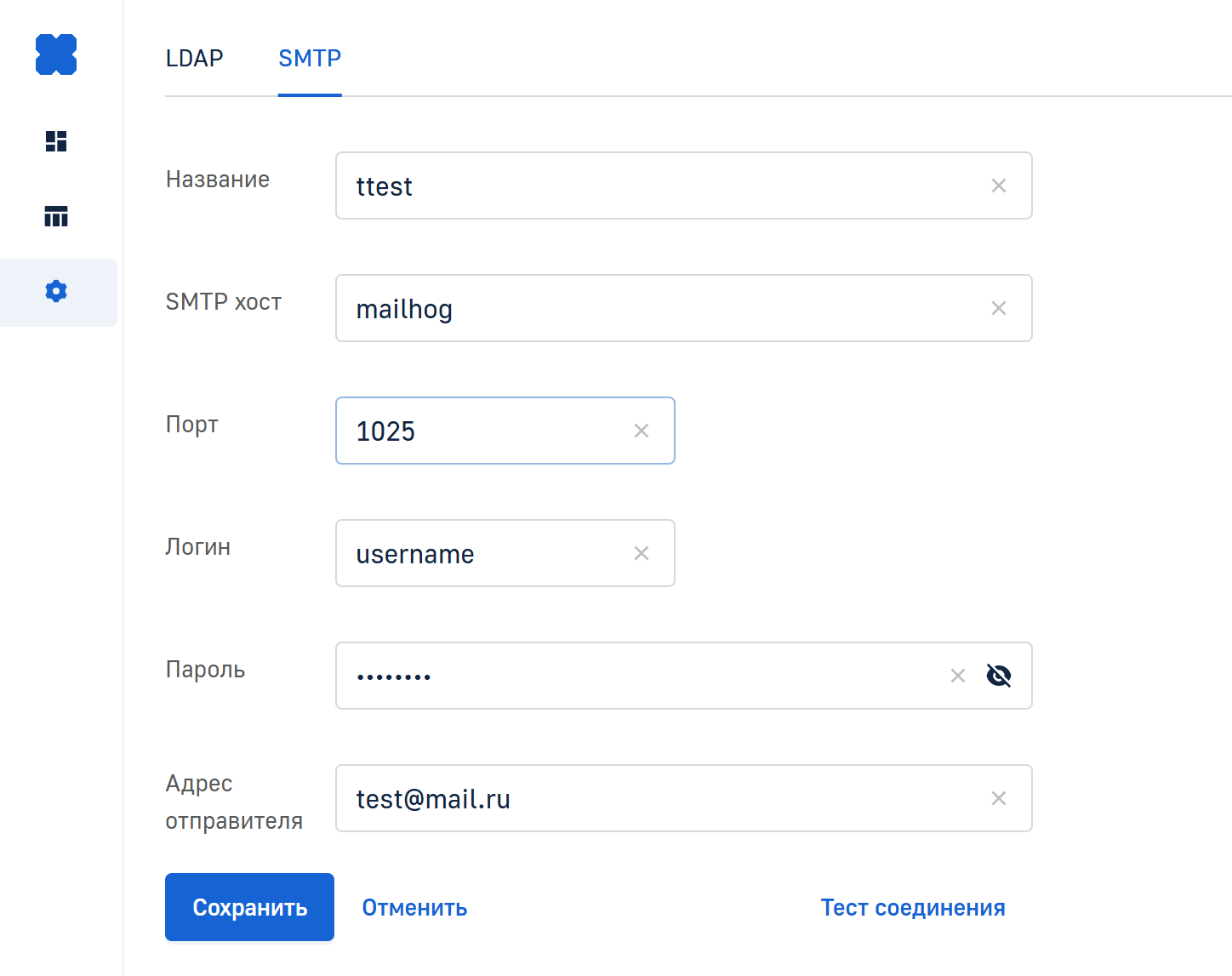Viewport: 1232px width, 976px height.
Task: Clear the Порт field with X icon
Action: (642, 431)
